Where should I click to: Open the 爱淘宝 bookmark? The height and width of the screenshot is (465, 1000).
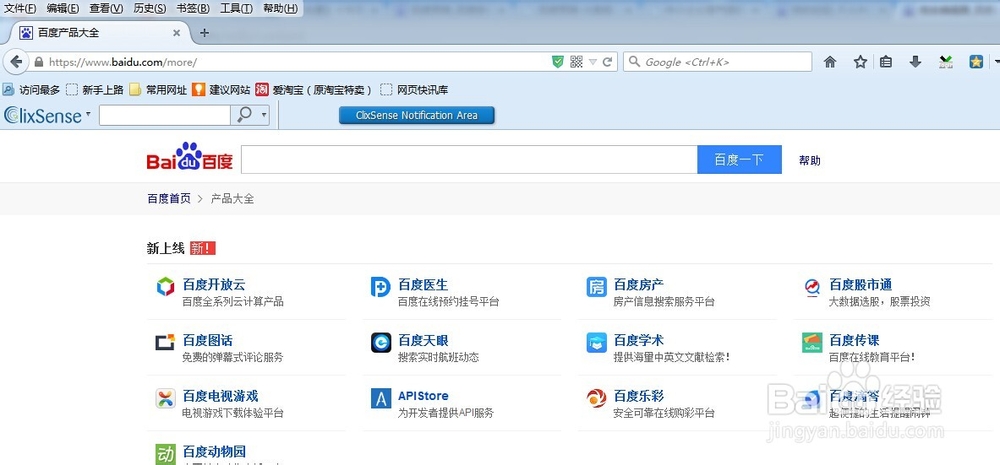click(x=314, y=90)
